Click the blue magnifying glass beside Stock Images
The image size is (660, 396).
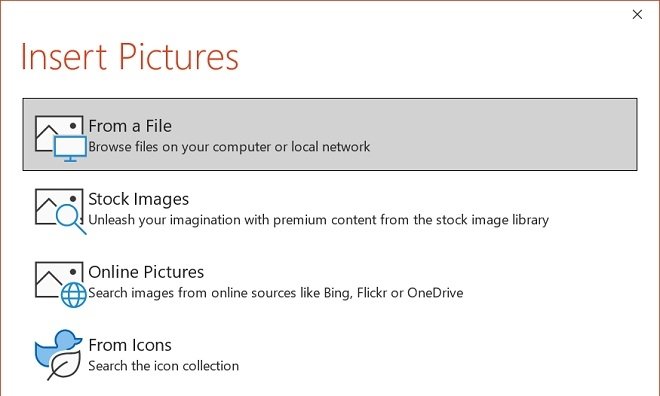click(71, 219)
